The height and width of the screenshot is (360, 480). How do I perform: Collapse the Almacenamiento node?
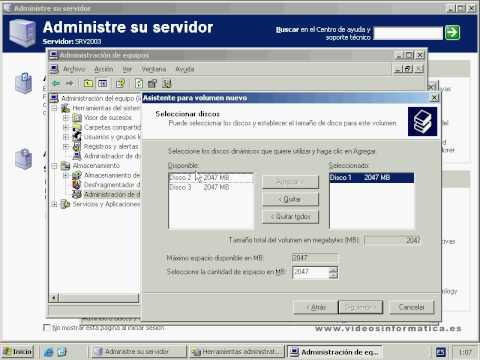pos(54,166)
